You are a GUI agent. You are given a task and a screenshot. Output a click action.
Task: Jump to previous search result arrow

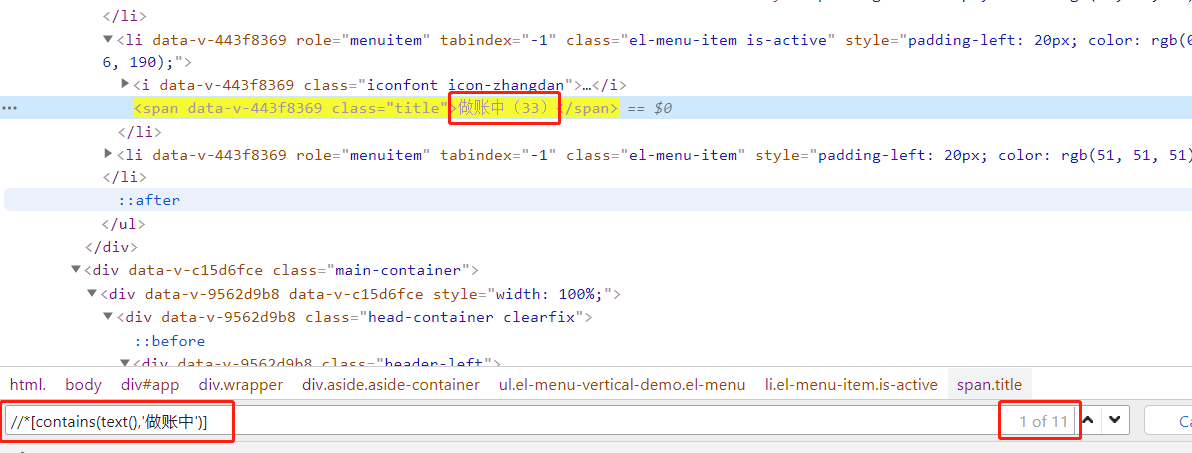1089,420
